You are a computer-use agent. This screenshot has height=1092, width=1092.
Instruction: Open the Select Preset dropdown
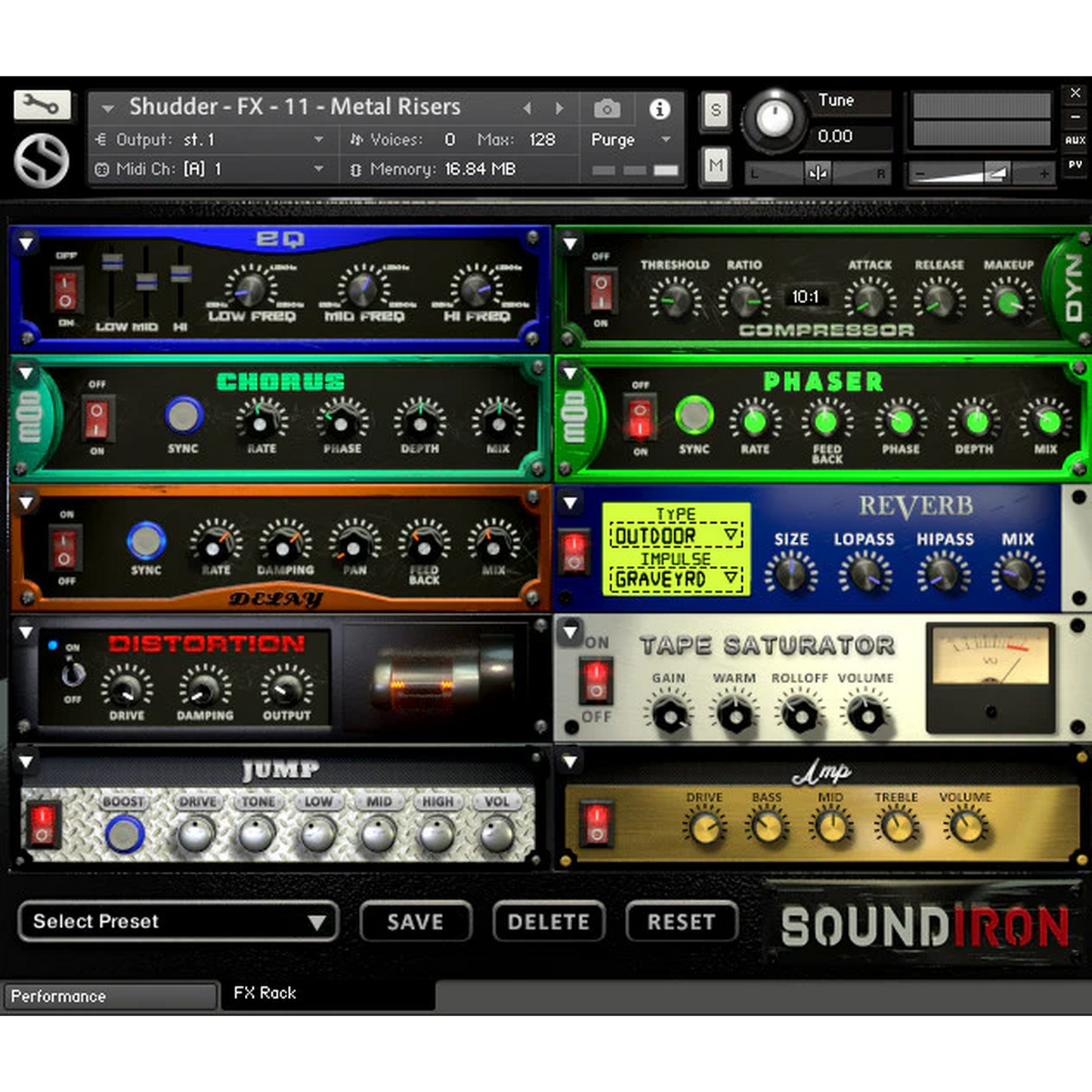pos(178,921)
